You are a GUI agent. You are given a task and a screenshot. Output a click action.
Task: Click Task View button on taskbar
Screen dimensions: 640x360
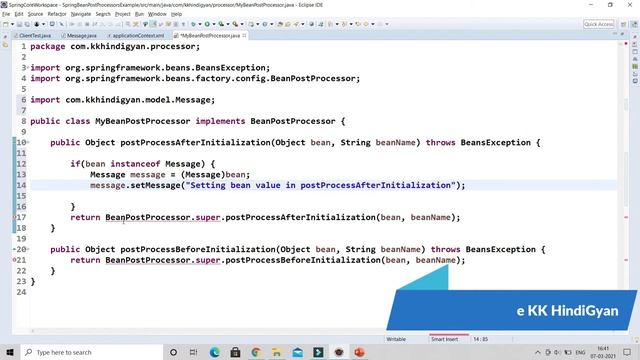click(x=193, y=352)
